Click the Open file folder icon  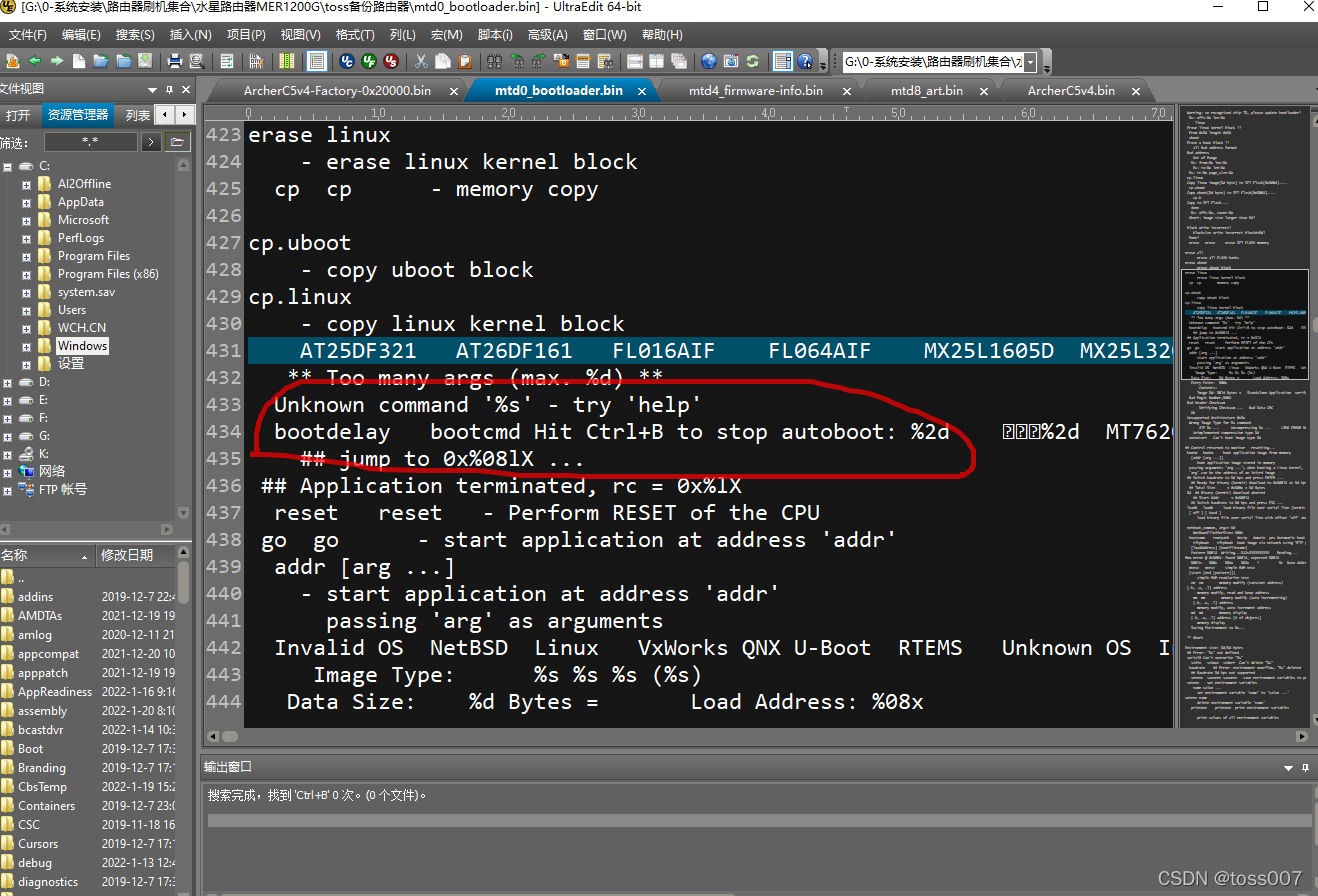(x=101, y=61)
